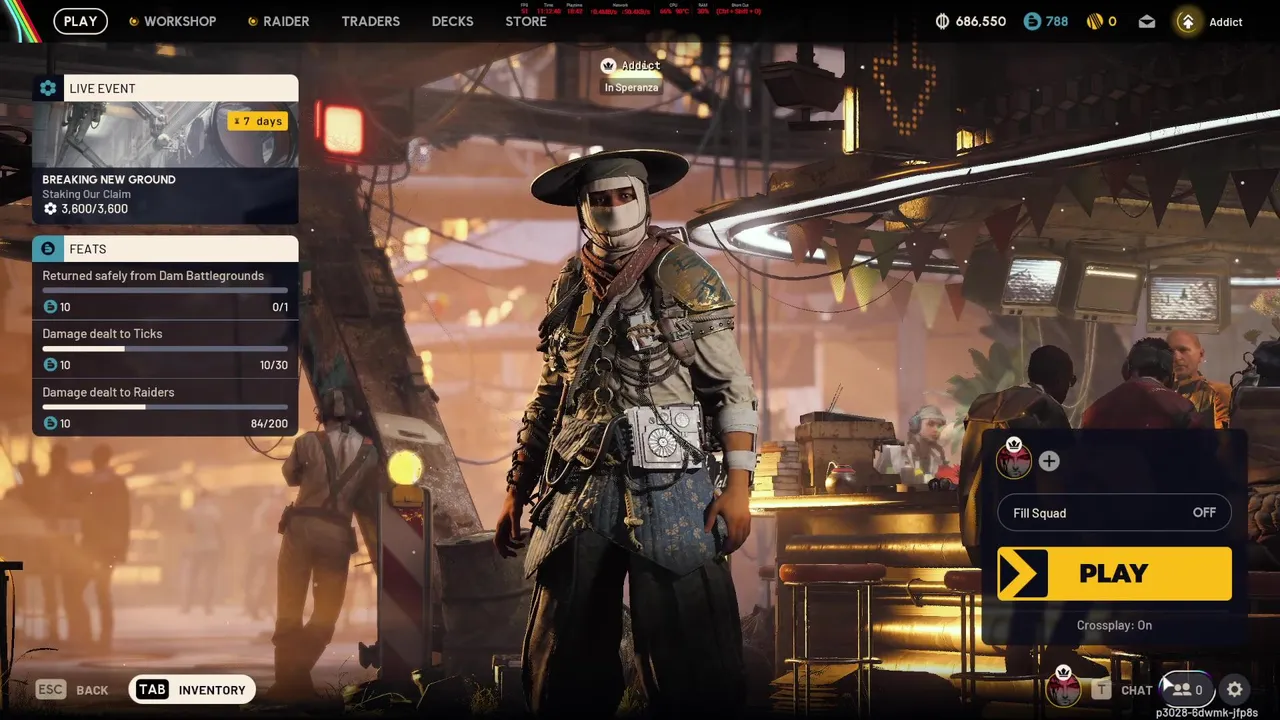Click the reward token icon for Ticks feat
Screen dimensions: 1280x720
click(x=50, y=365)
